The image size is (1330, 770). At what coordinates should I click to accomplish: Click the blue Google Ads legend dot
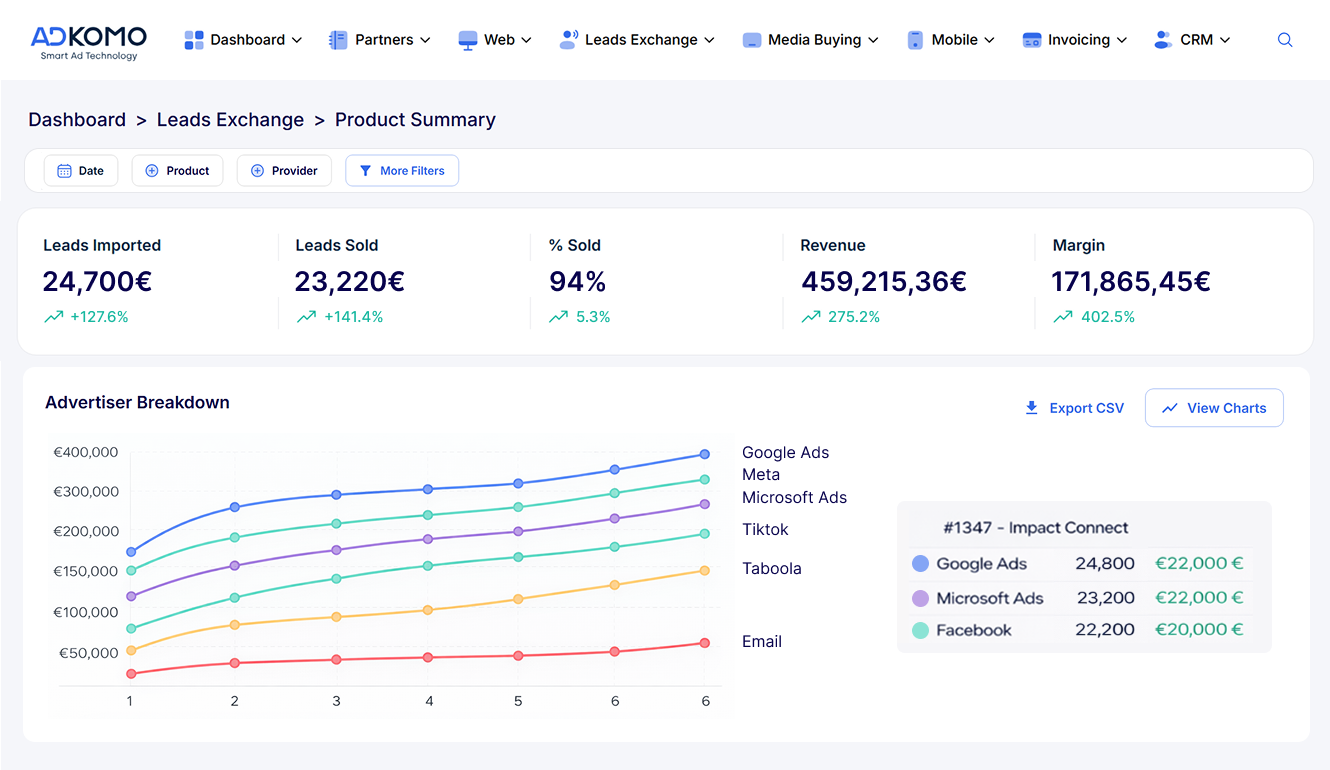point(921,564)
